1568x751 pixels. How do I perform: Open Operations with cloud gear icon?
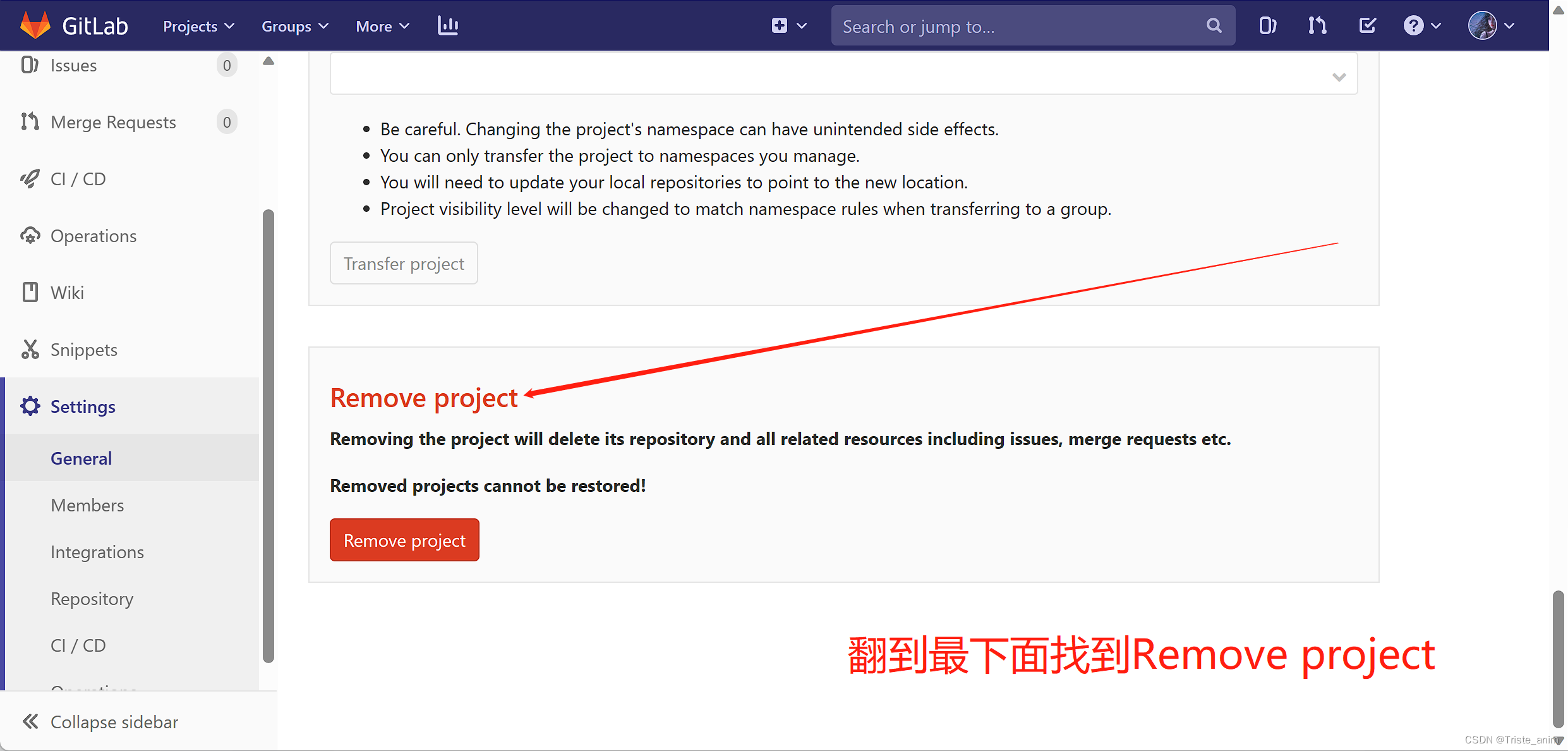click(93, 236)
